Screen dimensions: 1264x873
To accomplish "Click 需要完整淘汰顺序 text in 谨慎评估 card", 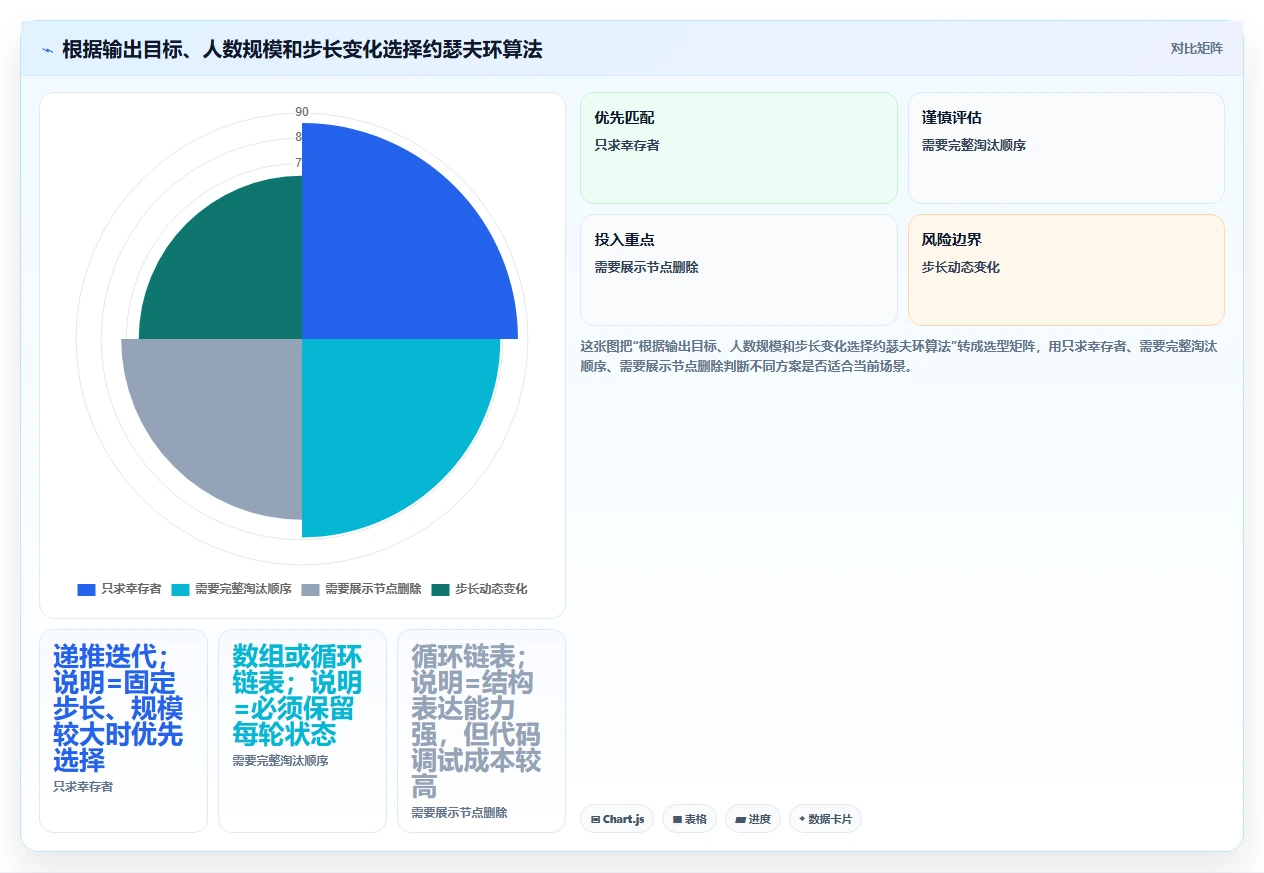I will (974, 145).
